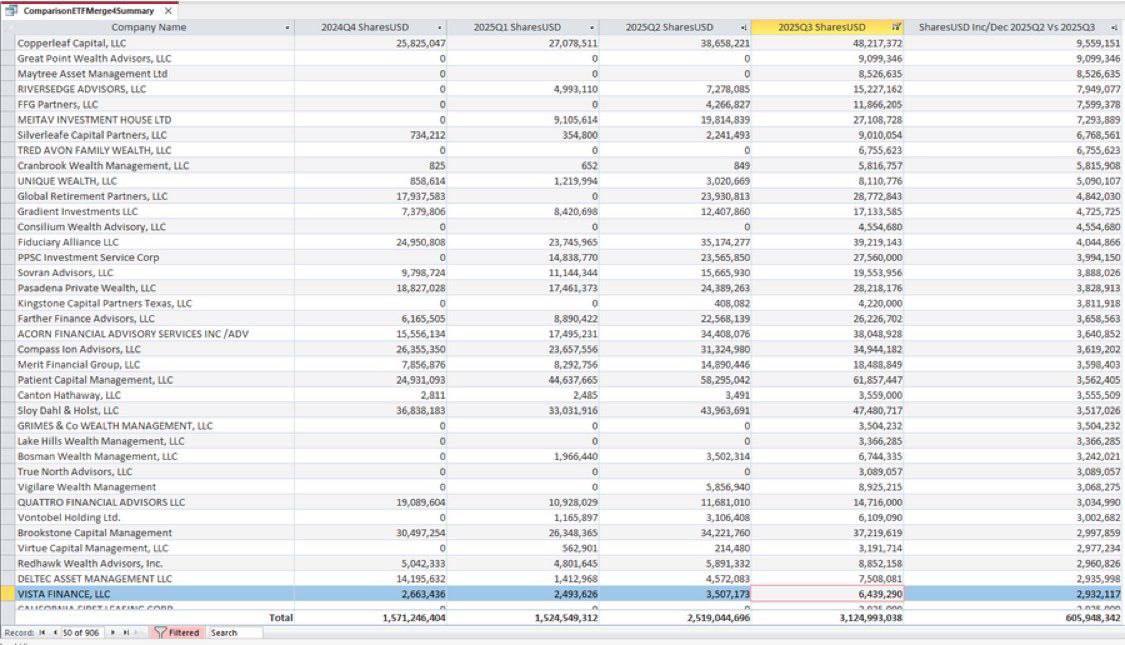The width and height of the screenshot is (1125, 645).
Task: Click the current record number field
Action: [81, 633]
